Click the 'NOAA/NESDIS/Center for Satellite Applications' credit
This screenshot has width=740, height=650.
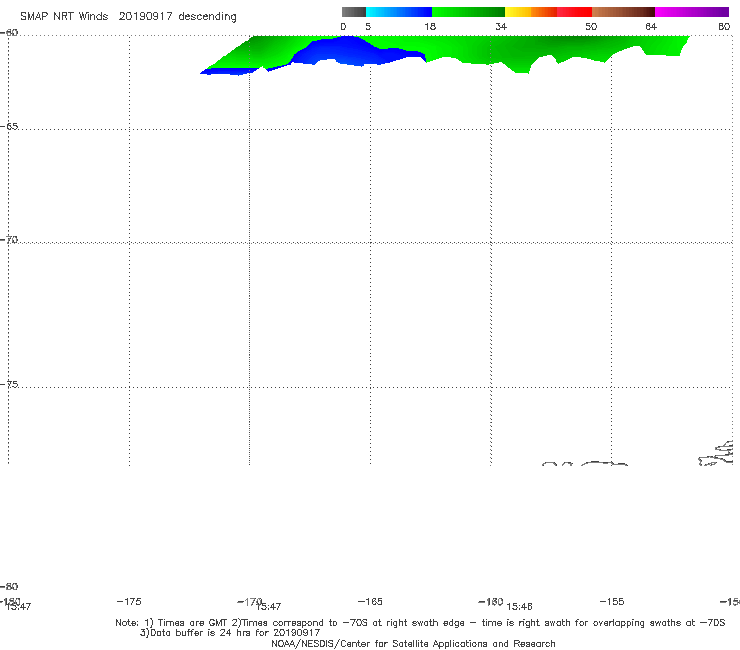pyautogui.click(x=413, y=643)
